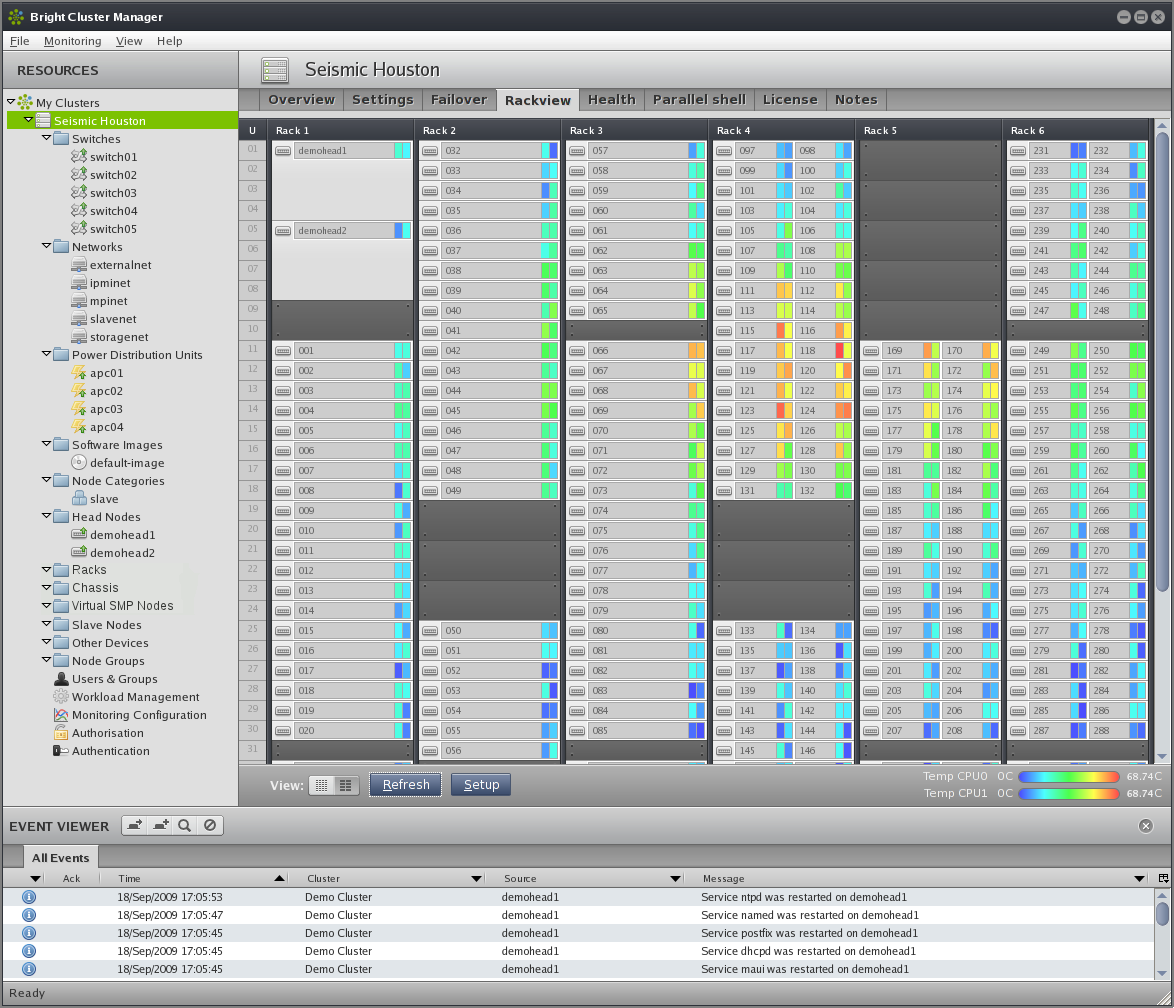Select the storagenet network icon
The width and height of the screenshot is (1174, 1008).
79,336
